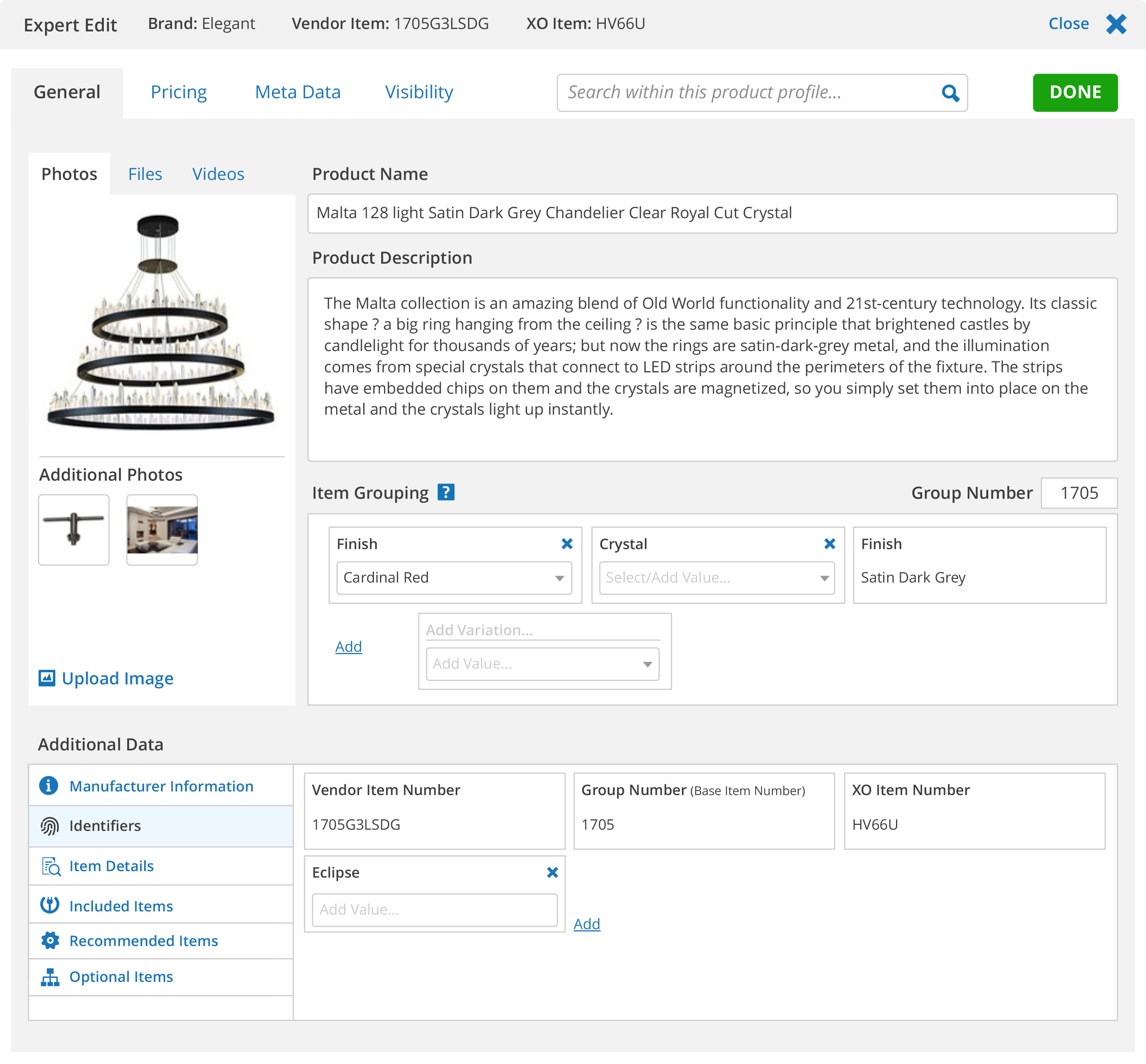The image size is (1146, 1064).
Task: Remove the Crystal grouping variation
Action: (x=830, y=543)
